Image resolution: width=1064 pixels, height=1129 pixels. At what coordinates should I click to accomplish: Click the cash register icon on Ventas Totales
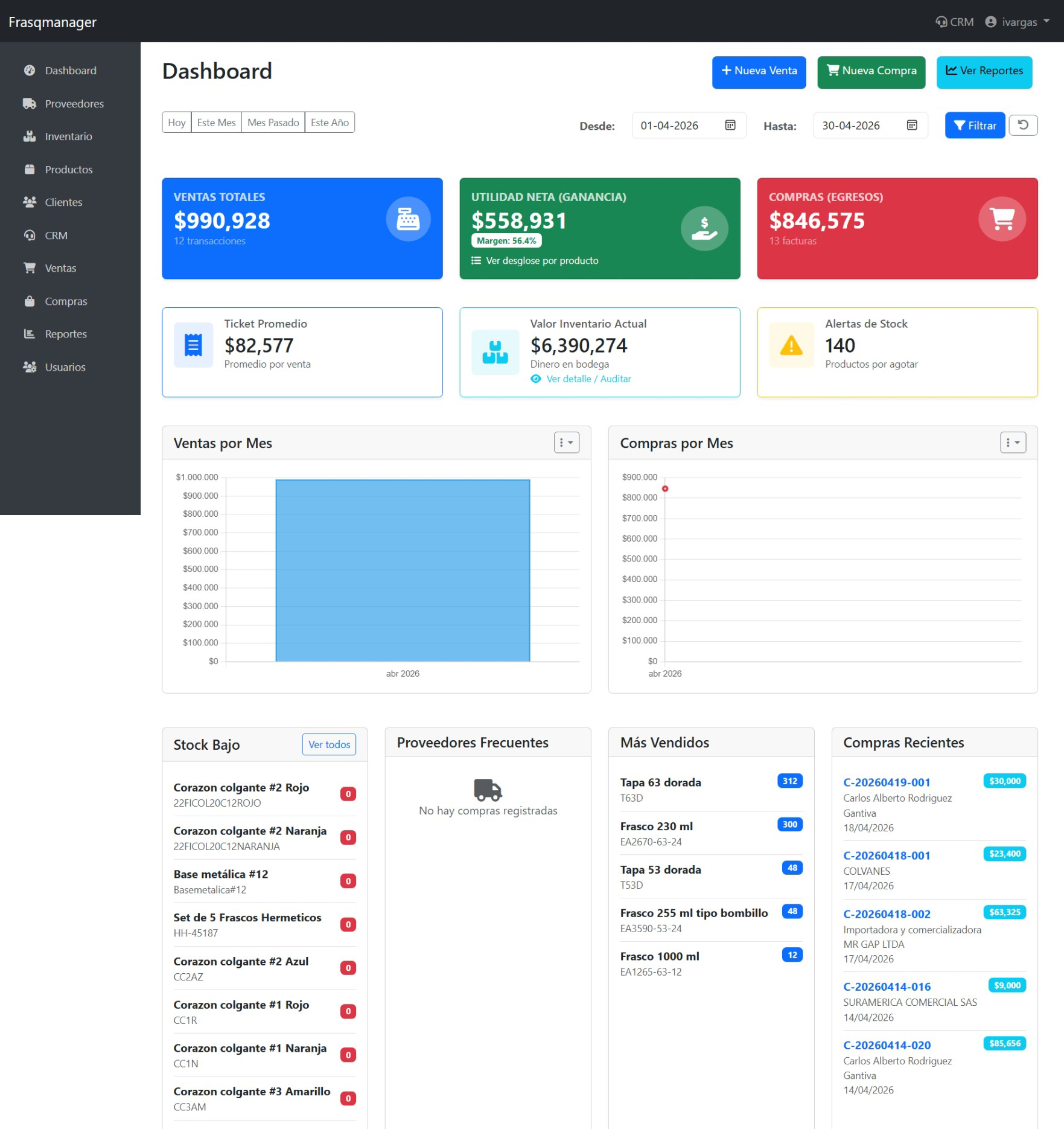[408, 219]
